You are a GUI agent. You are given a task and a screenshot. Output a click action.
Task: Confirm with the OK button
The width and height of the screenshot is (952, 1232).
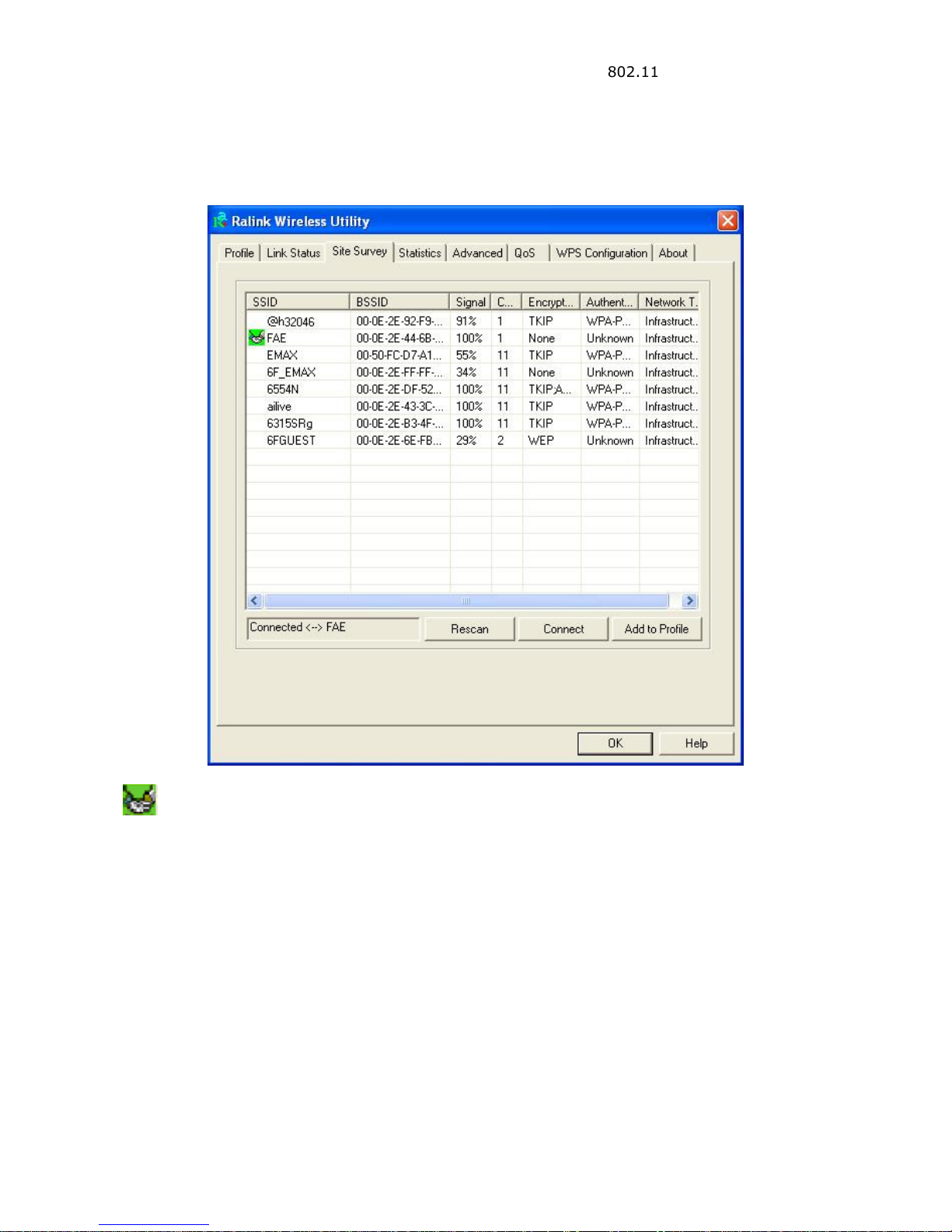click(x=615, y=743)
